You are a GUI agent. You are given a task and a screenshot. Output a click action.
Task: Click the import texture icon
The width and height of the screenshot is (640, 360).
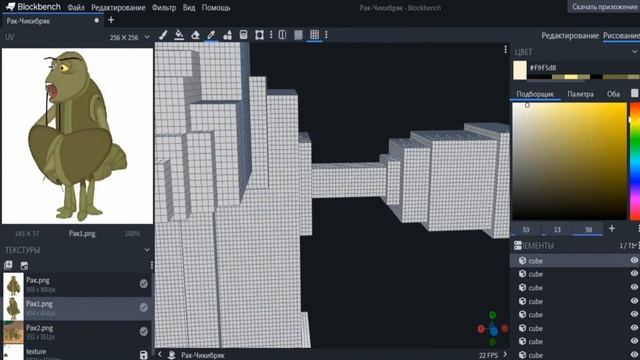8,265
